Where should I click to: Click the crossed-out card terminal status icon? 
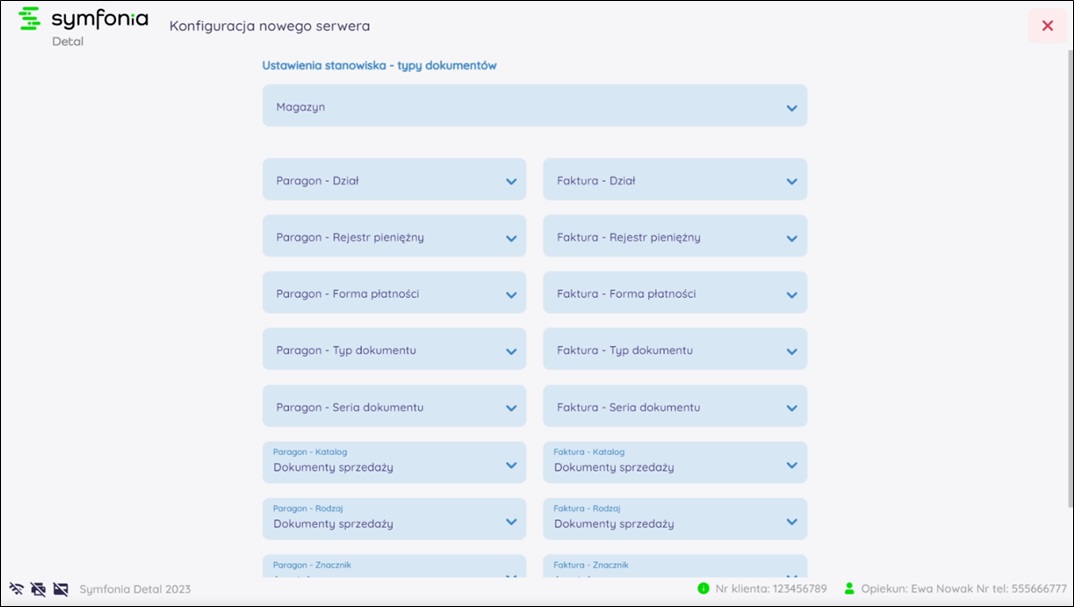(61, 589)
